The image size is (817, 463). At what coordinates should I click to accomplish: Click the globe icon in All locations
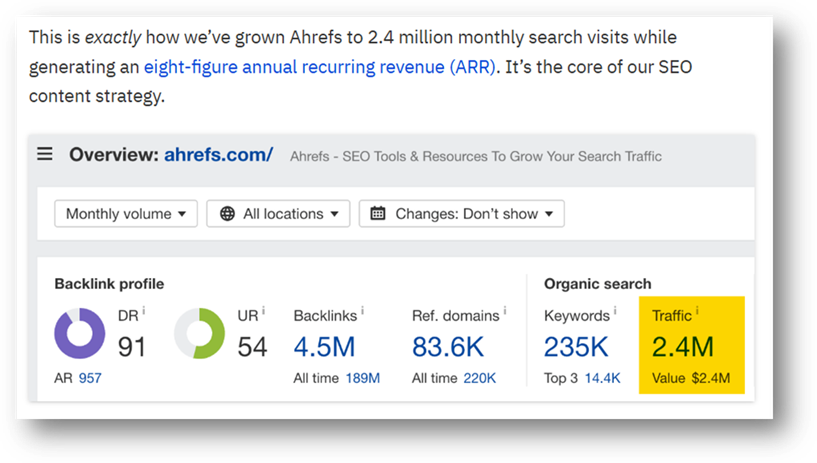[227, 213]
